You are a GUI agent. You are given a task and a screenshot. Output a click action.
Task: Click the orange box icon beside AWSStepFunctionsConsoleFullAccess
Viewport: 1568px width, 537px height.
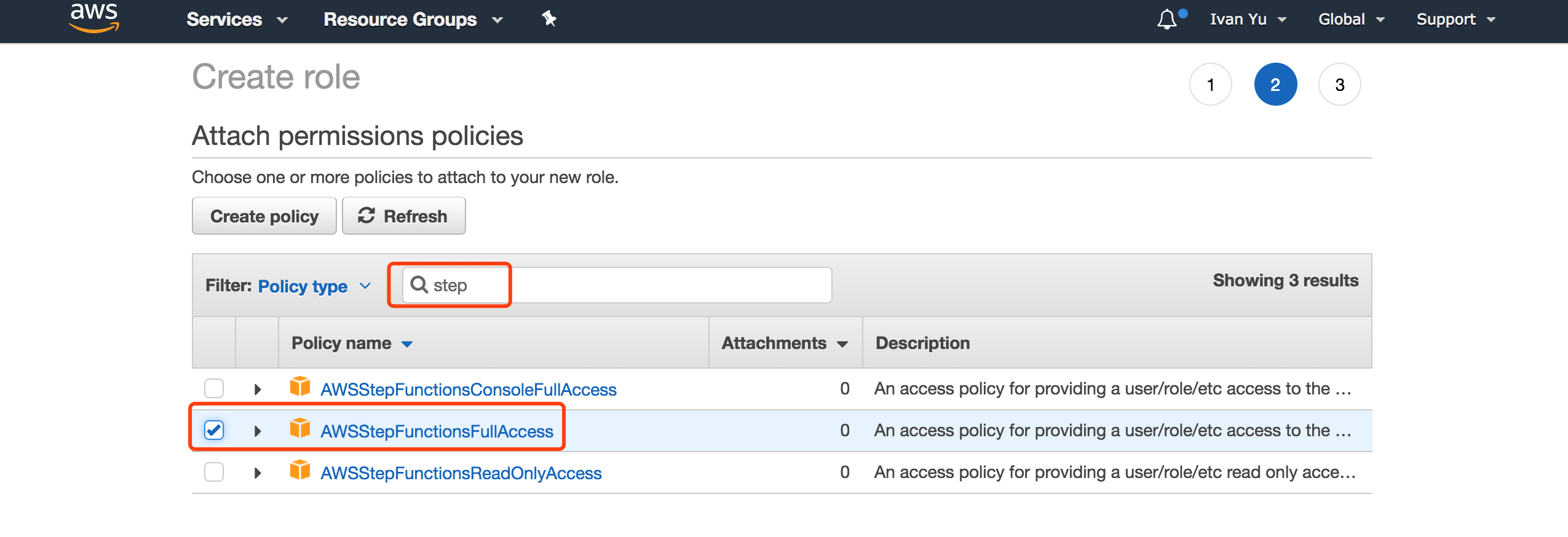pyautogui.click(x=300, y=386)
